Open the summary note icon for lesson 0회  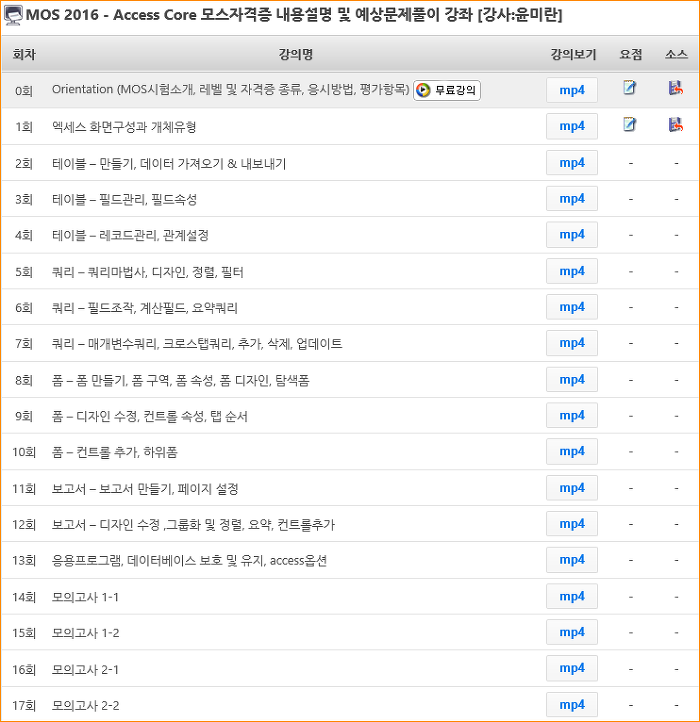(630, 87)
